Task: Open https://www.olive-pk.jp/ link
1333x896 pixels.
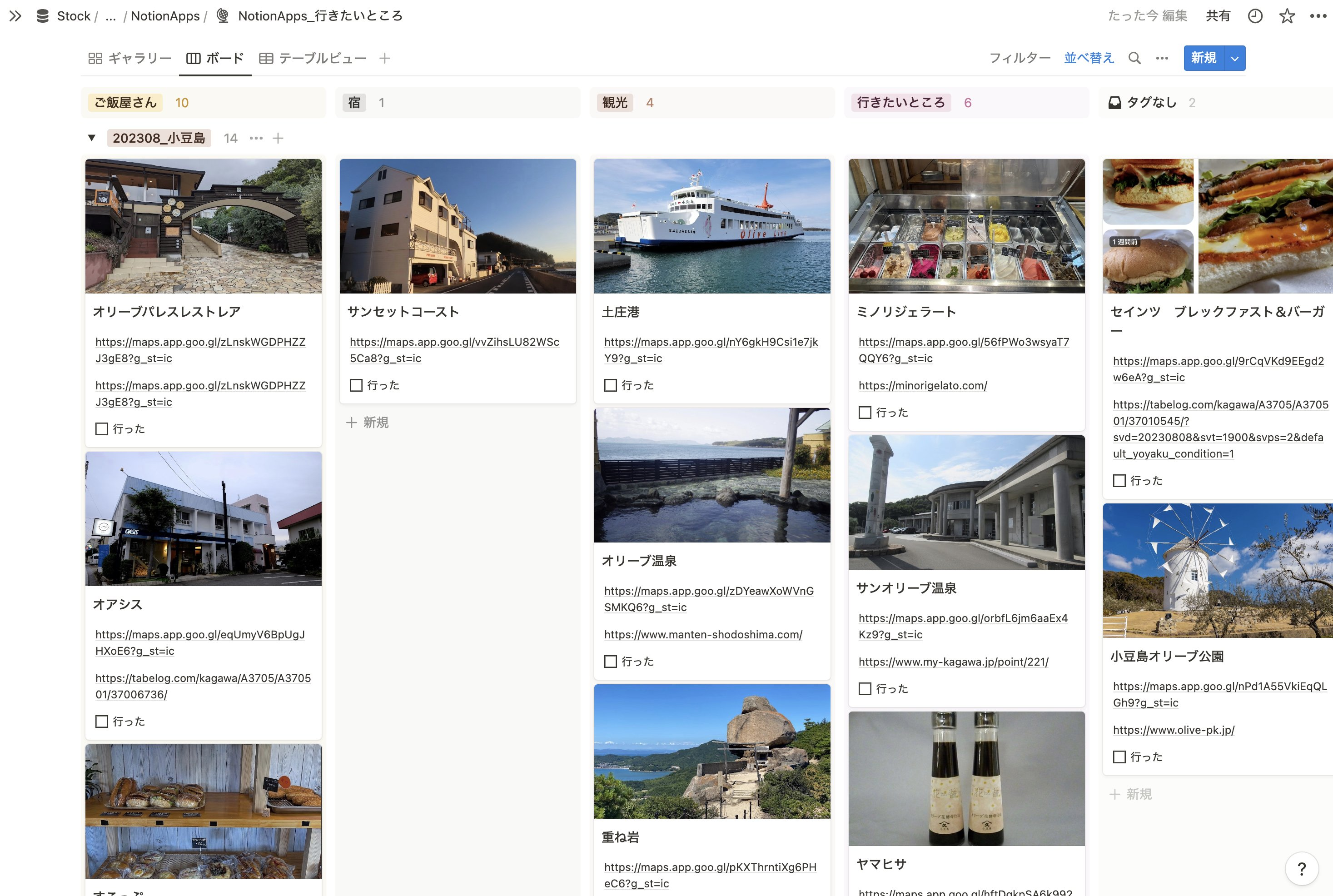Action: pos(1174,730)
